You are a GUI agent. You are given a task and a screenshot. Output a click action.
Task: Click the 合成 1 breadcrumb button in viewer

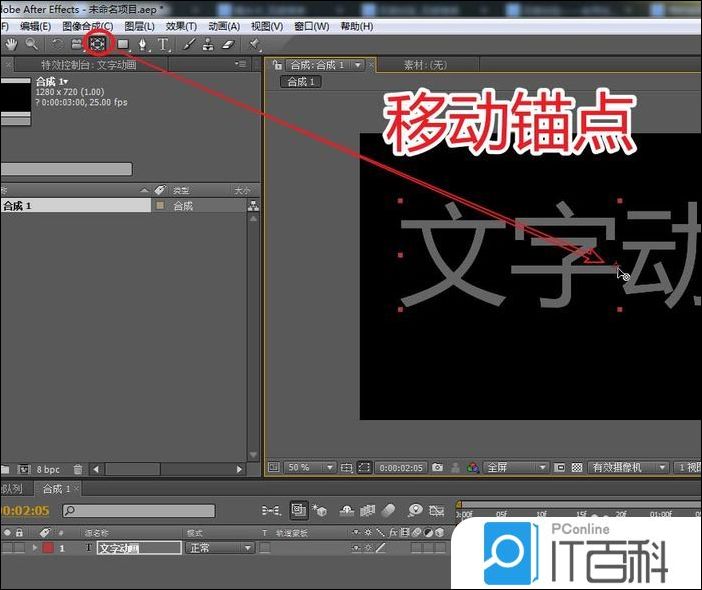coord(301,82)
